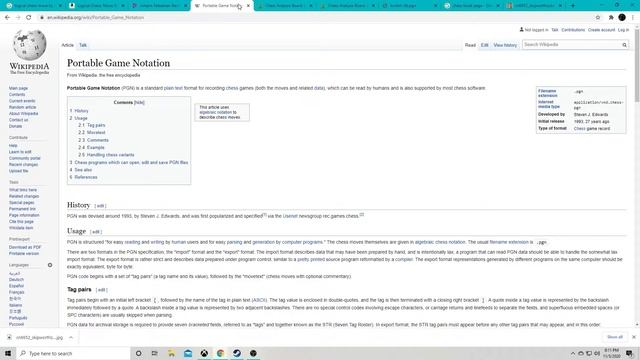
Task: Click the edit link beside Tag pairs heading
Action: coord(101,290)
